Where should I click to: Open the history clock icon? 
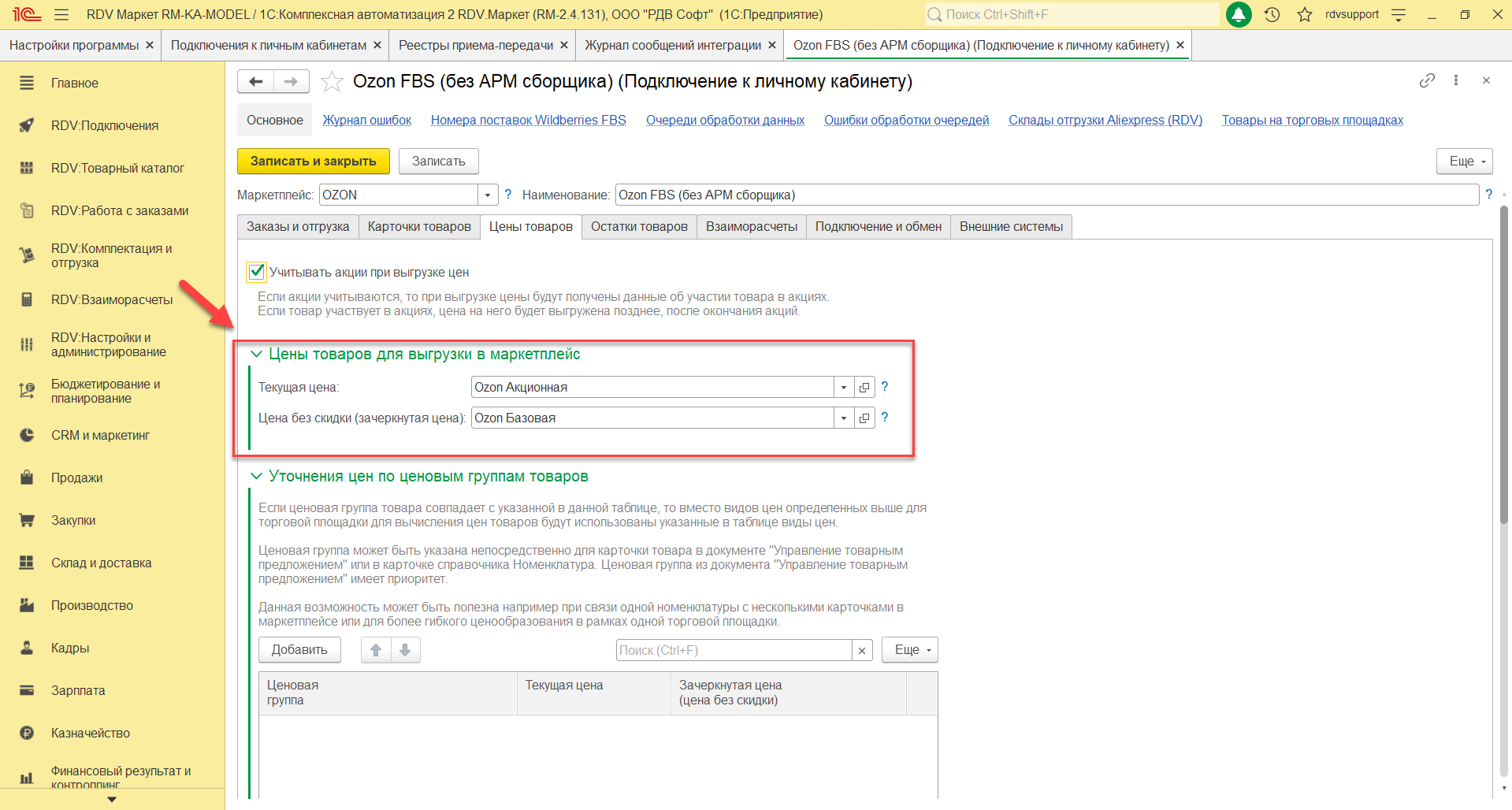[1272, 14]
